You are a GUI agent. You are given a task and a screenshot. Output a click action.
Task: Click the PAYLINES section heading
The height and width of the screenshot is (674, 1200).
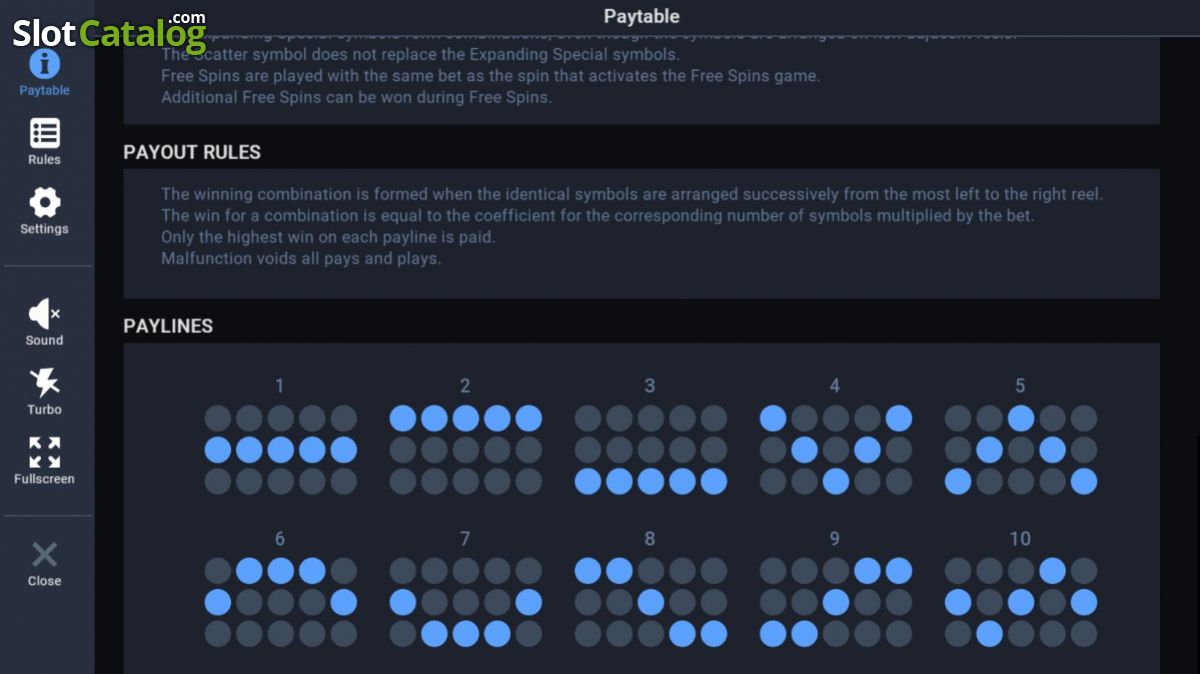pos(168,326)
